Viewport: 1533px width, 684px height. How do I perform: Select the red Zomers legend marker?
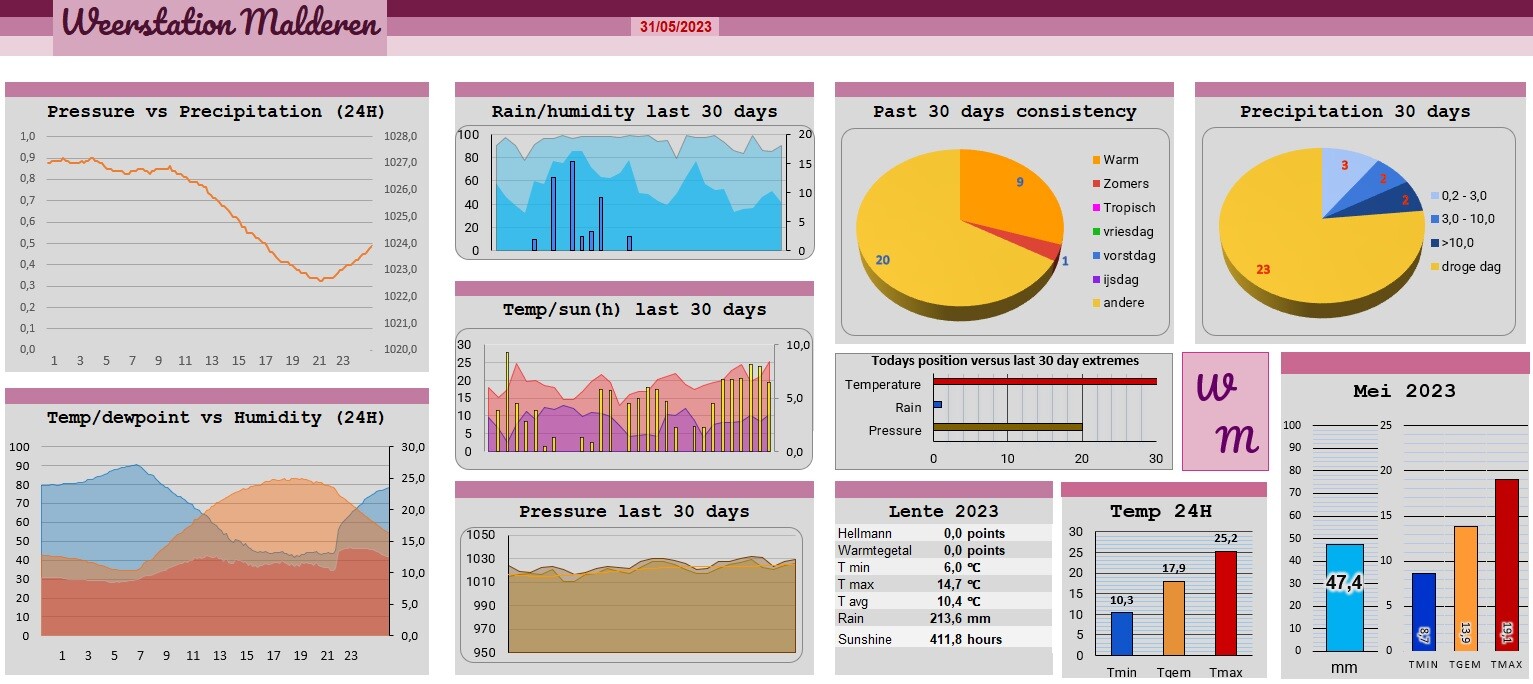[1096, 184]
